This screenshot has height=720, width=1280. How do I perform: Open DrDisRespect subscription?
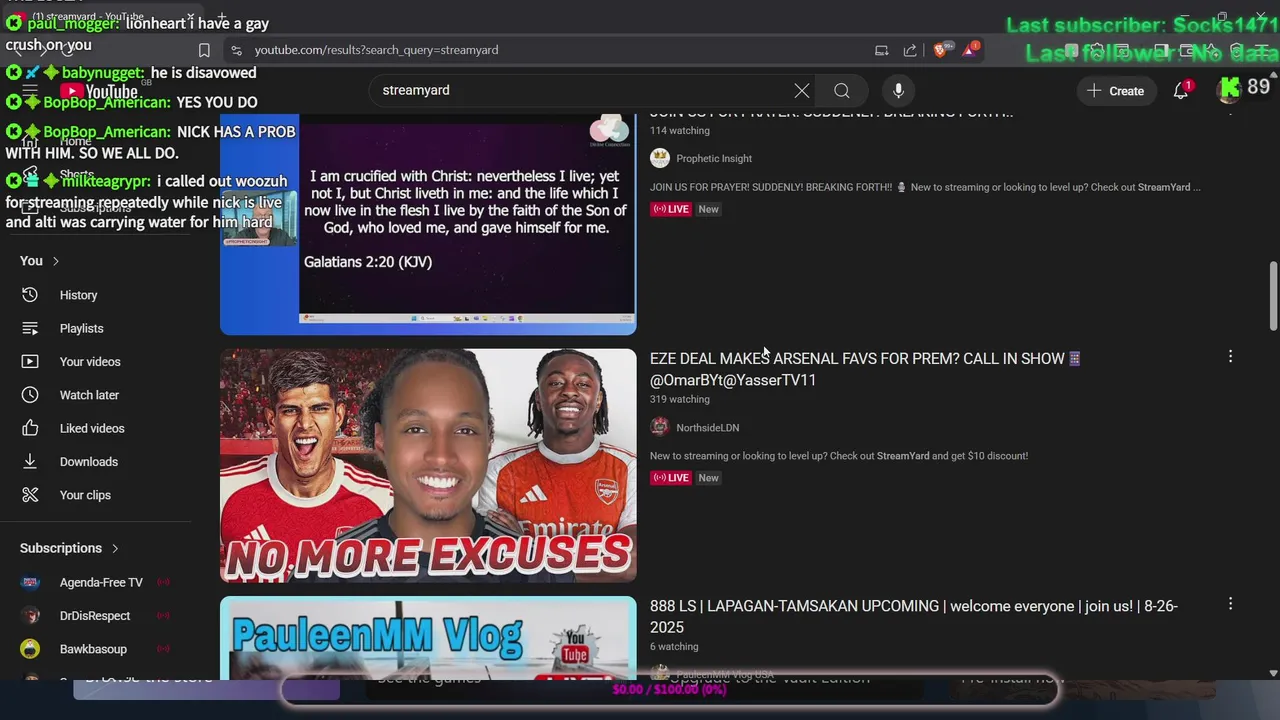point(95,616)
